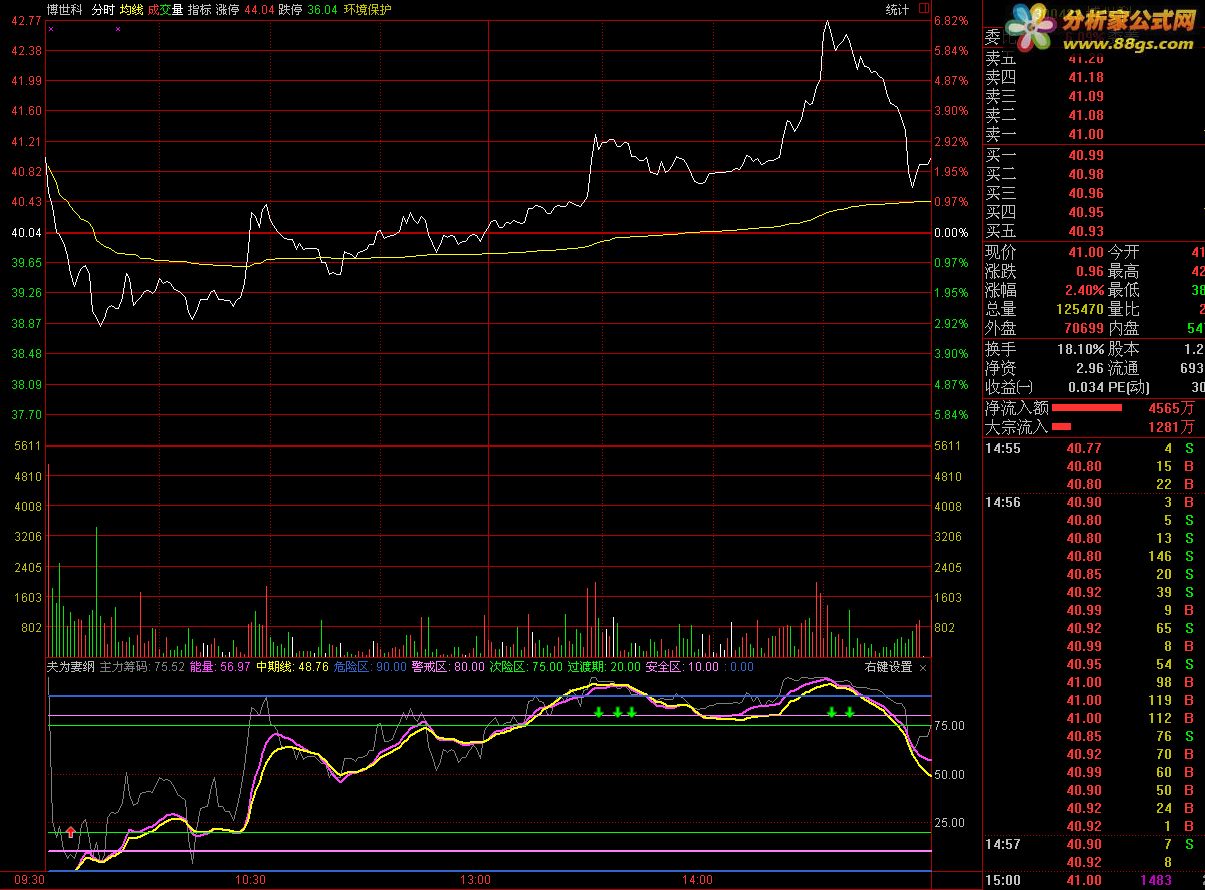Click 中期线 48.76 readout
Screen dimensions: 1205x890
(x=293, y=667)
